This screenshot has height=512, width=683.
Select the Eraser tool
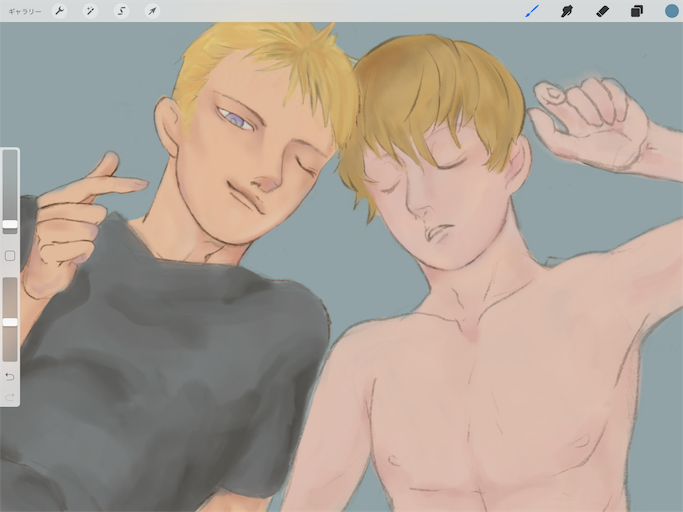[x=602, y=11]
